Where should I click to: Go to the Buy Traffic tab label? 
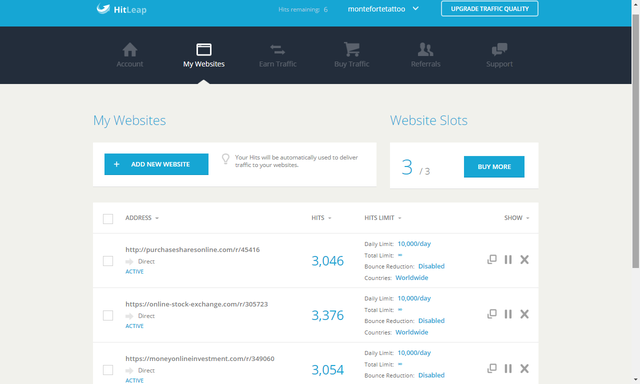[x=351, y=64]
